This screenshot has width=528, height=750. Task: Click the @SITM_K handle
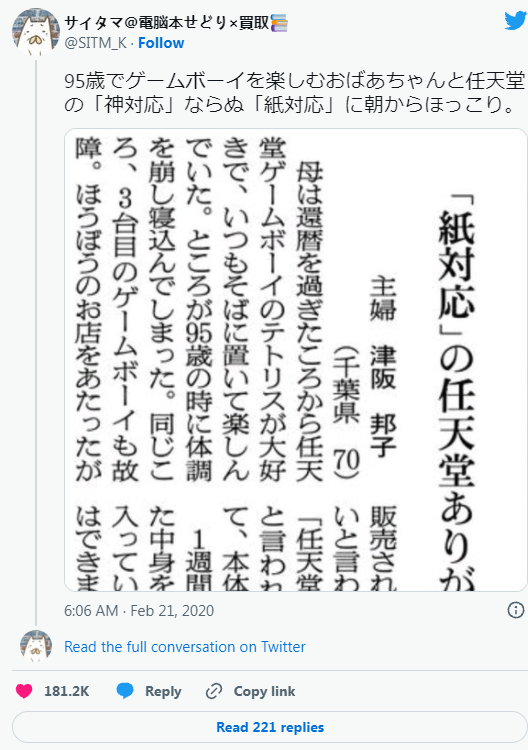[95, 43]
